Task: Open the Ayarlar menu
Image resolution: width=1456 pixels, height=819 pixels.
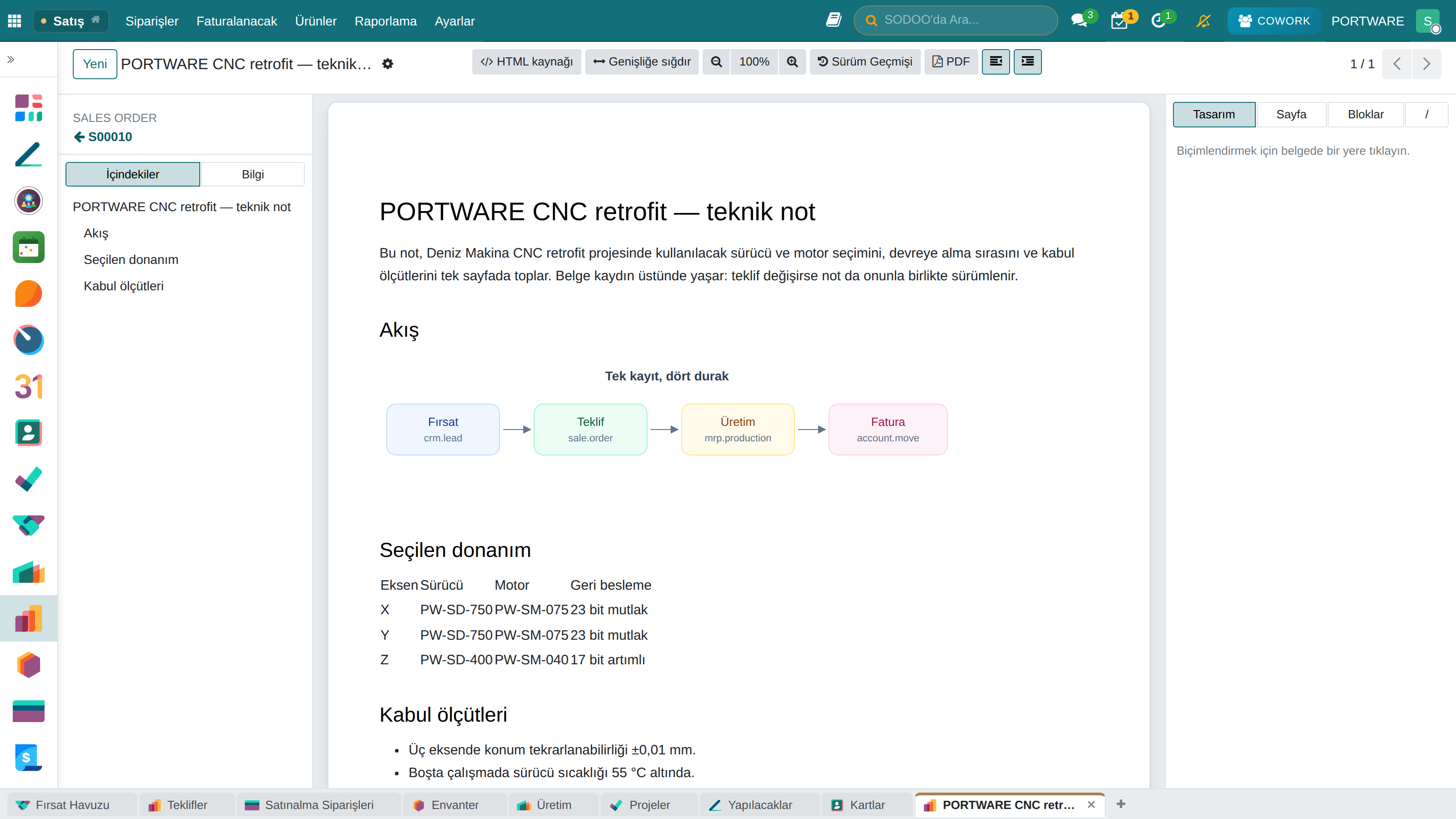Action: click(455, 21)
